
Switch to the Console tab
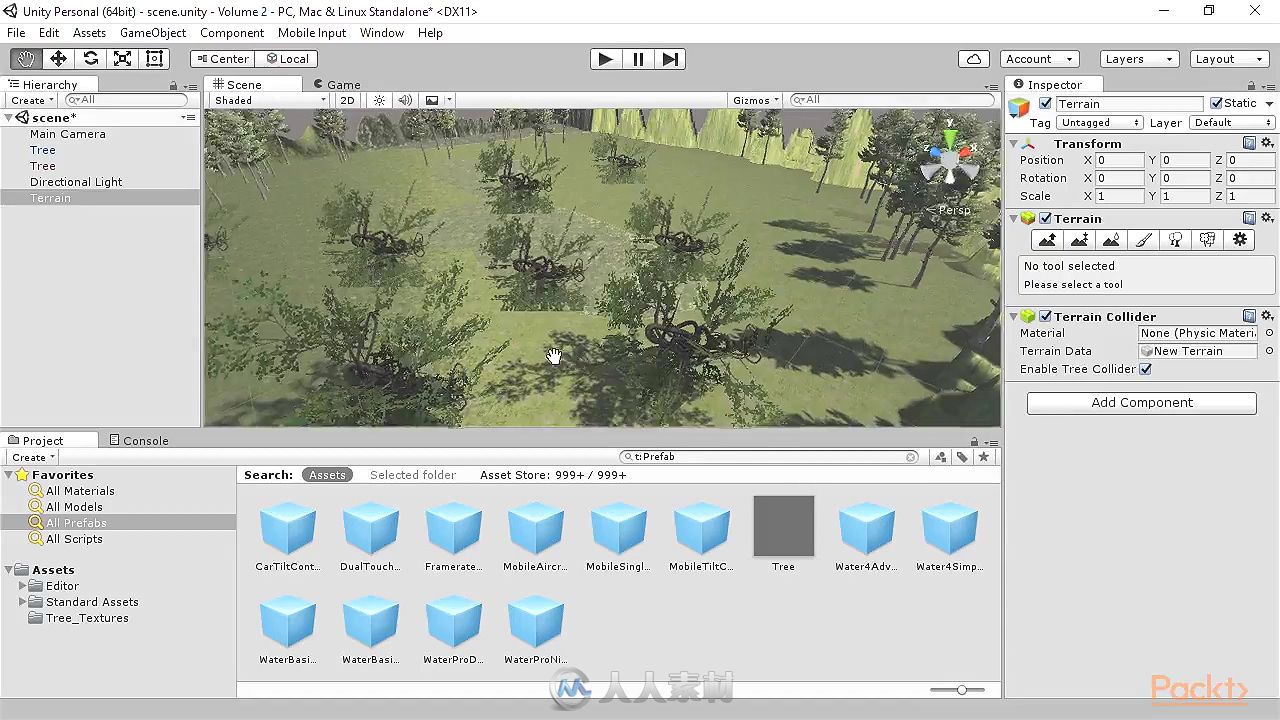coord(139,440)
